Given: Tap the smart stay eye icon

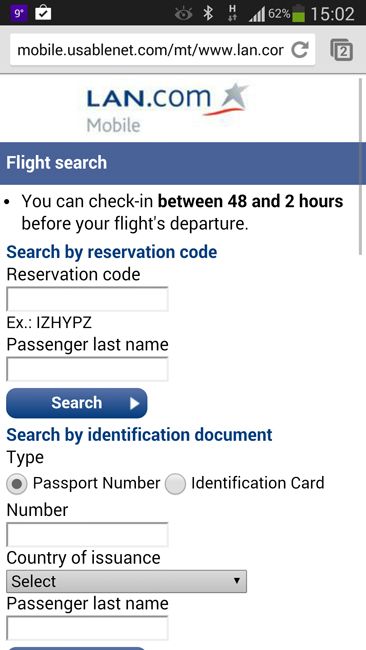Looking at the screenshot, I should click(183, 14).
